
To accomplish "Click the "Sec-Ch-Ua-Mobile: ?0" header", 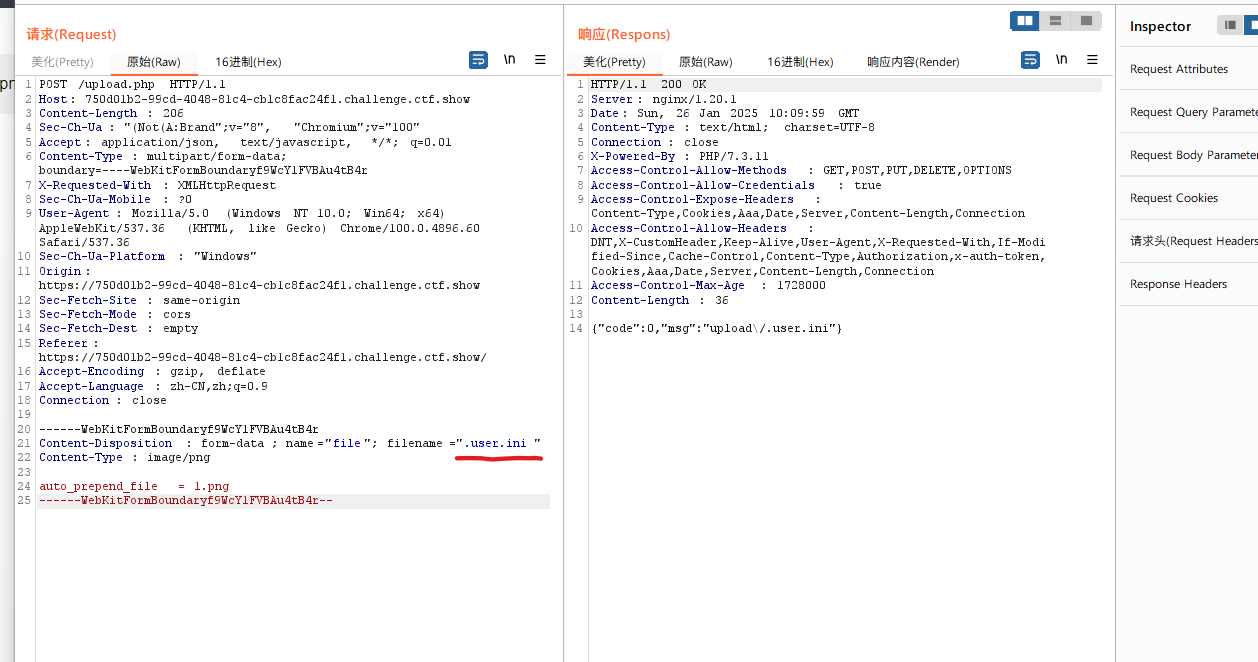I will (115, 199).
